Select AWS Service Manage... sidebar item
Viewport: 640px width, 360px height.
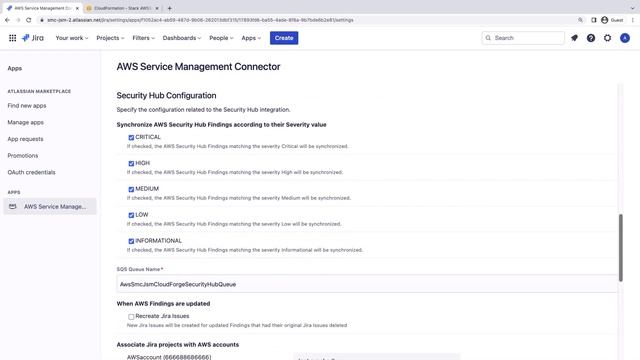click(x=50, y=207)
